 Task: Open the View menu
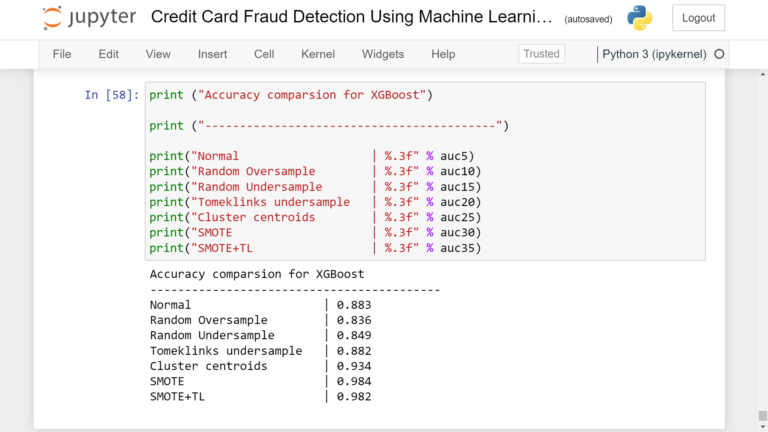(x=158, y=54)
